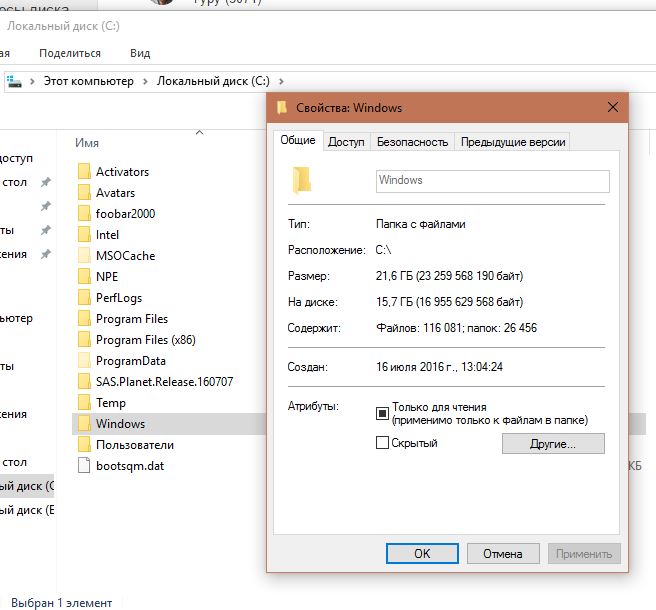Switch to the 'Безопасность' tab
656x610 pixels.
pos(413,142)
